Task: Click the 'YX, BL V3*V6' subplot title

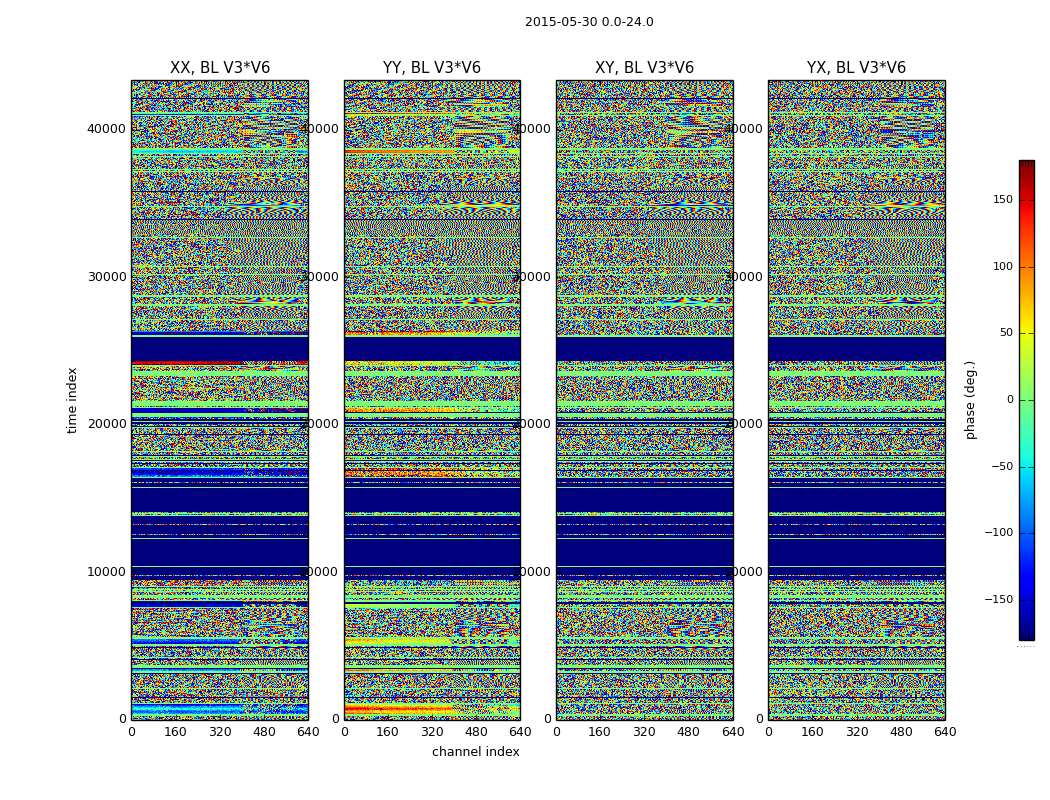Action: pos(856,68)
